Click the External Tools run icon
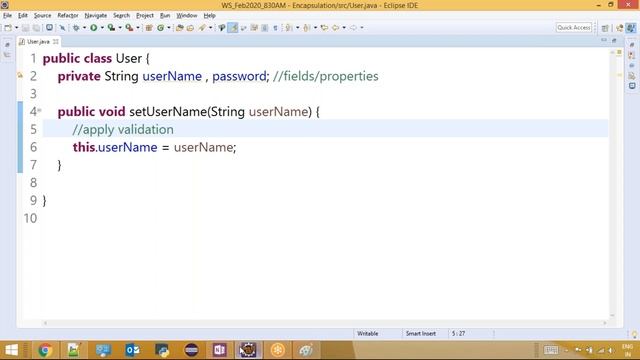 [129, 28]
